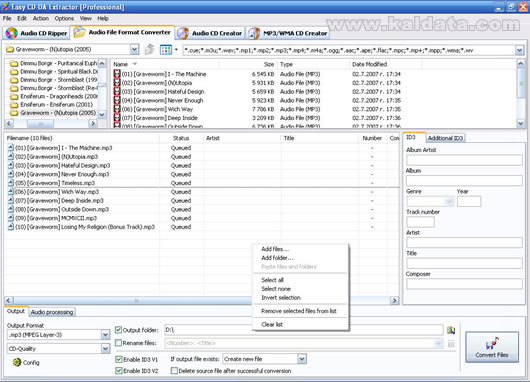
Task: Open the If output file exists dropdown
Action: tap(302, 359)
